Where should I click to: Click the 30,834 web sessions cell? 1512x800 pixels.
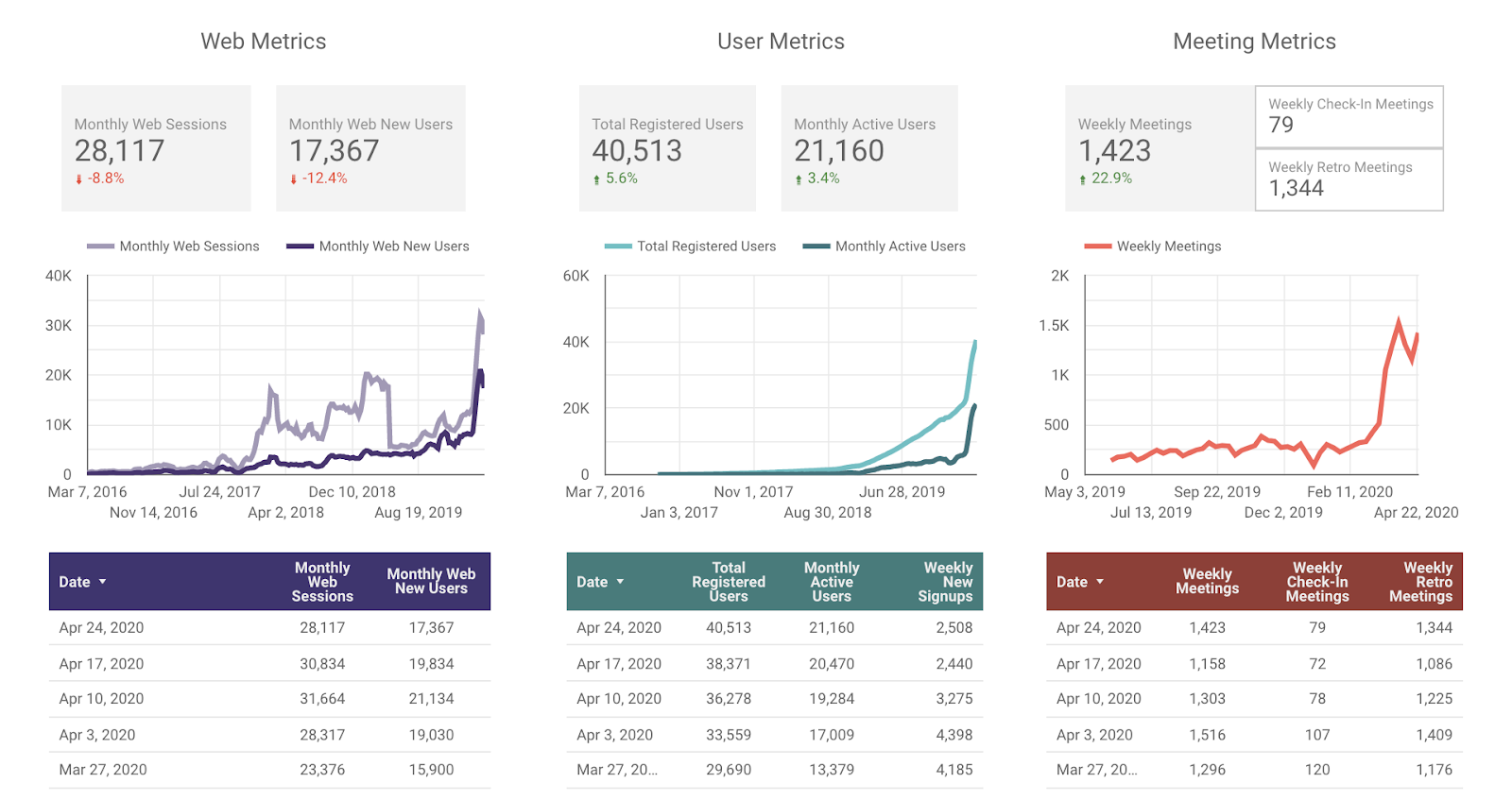pyautogui.click(x=322, y=664)
